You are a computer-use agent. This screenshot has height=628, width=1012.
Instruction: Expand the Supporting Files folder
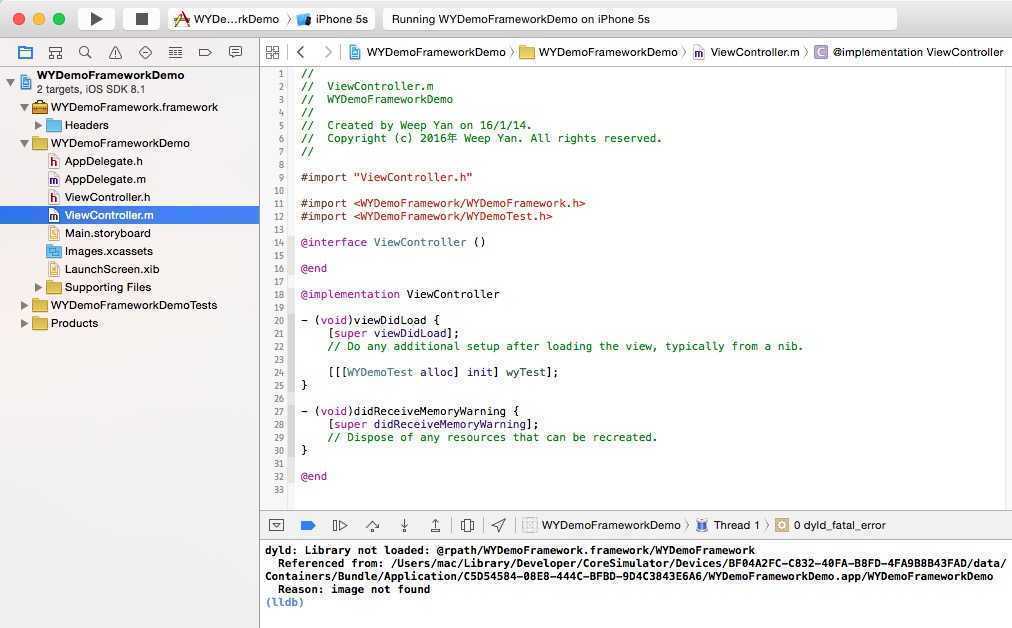pos(38,287)
